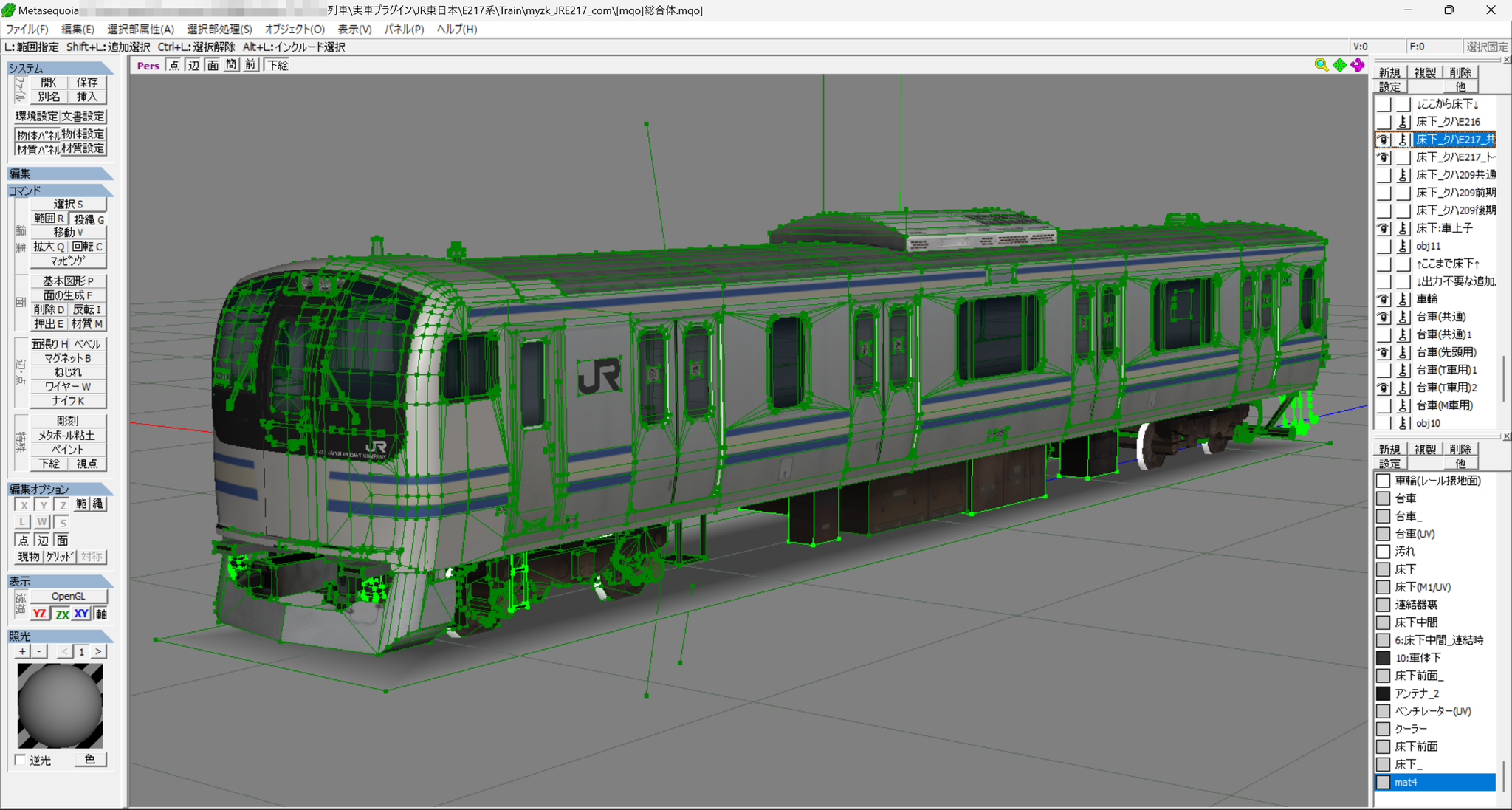Open the 他 menu in object panel
This screenshot has height=810, width=1512.
point(1460,86)
